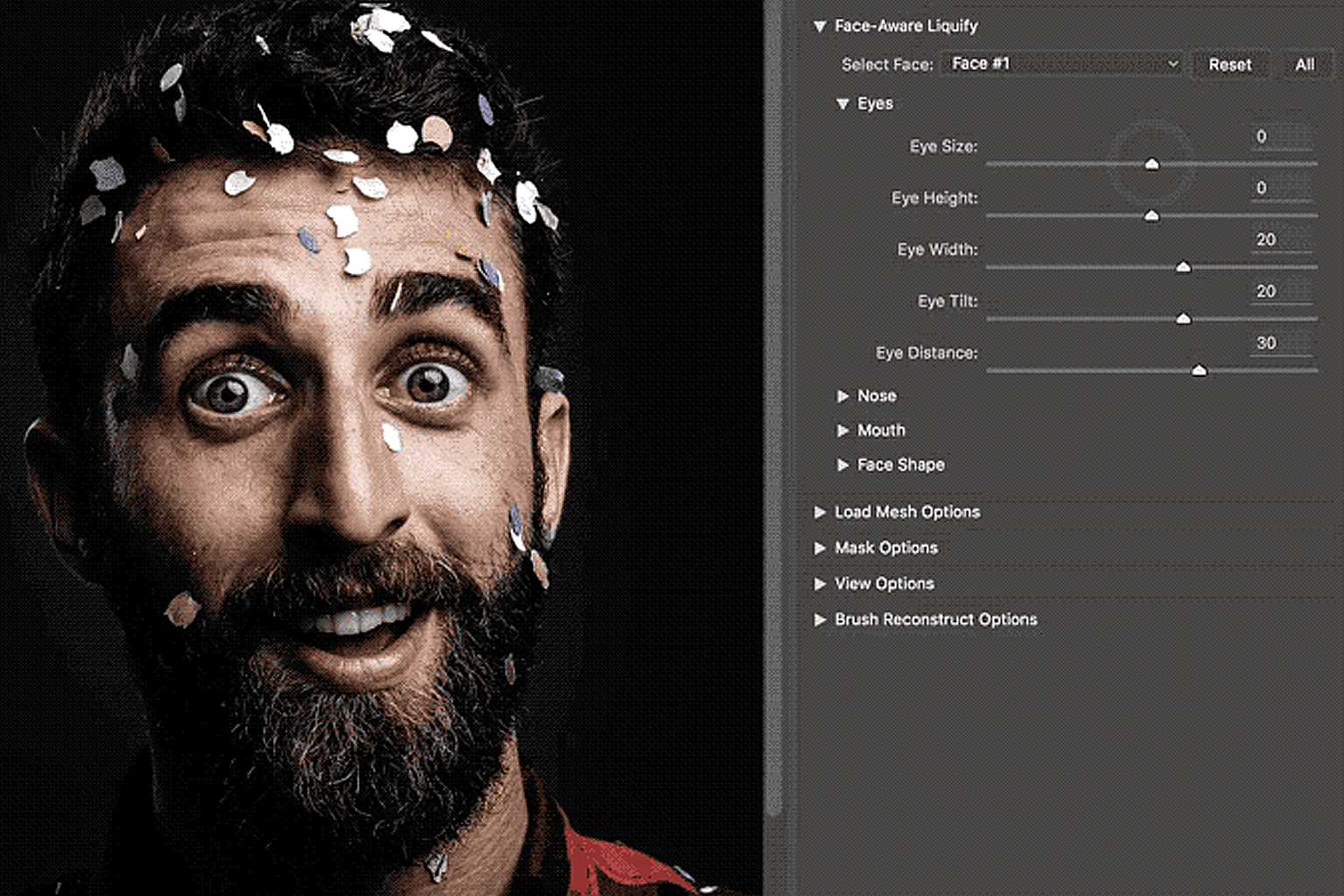Screen dimensions: 1344x896
Task: Click the Eye Size slider handle
Action: [1152, 164]
